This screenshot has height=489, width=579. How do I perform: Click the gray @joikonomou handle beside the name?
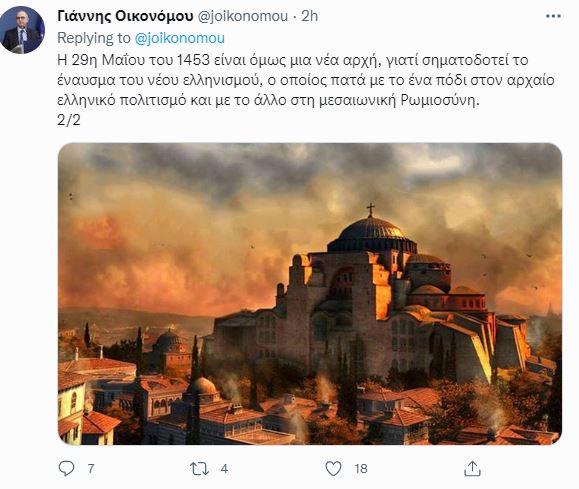point(243,16)
